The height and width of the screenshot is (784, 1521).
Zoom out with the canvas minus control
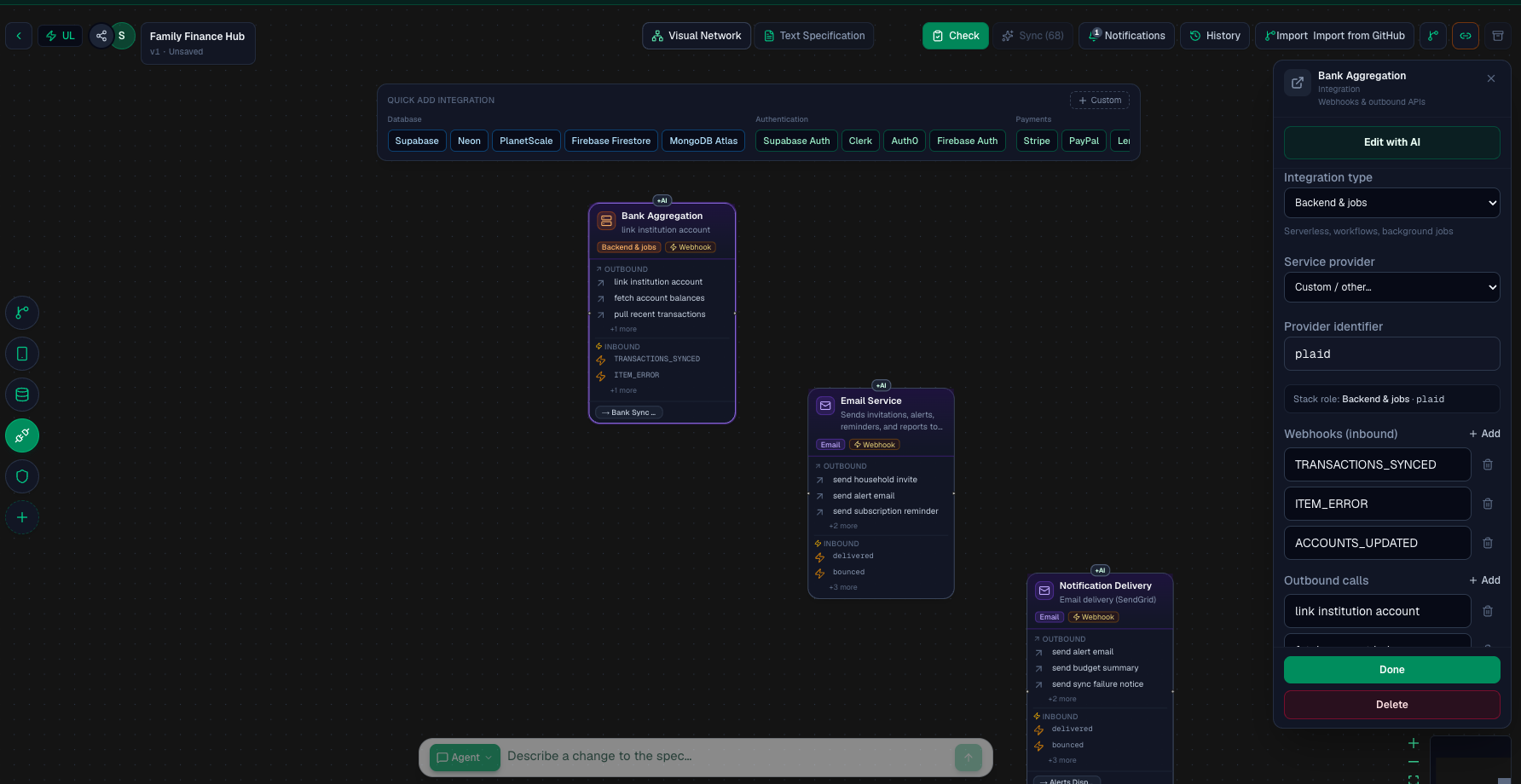coord(1414,762)
